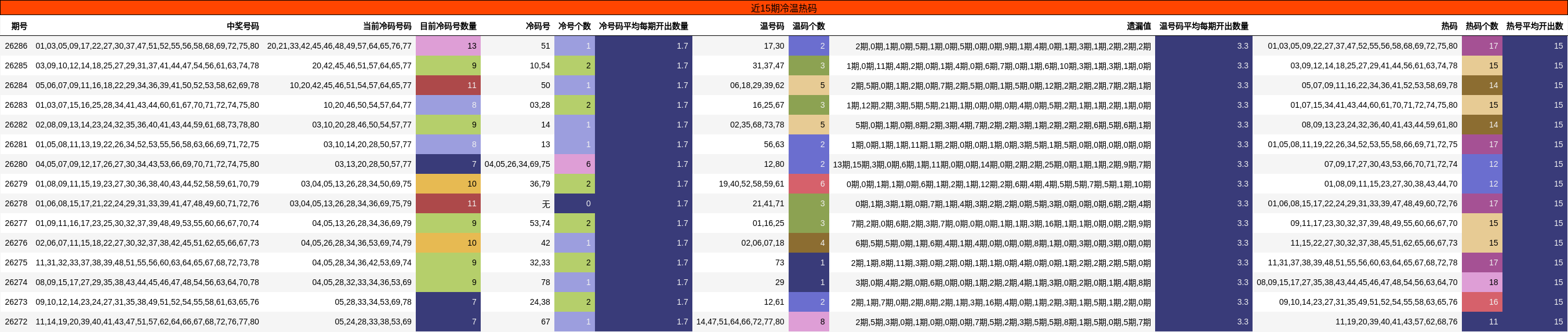Viewport: 1568px width, 332px height.
Task: Click the 目前冷码号数量 column header
Action: [x=448, y=26]
